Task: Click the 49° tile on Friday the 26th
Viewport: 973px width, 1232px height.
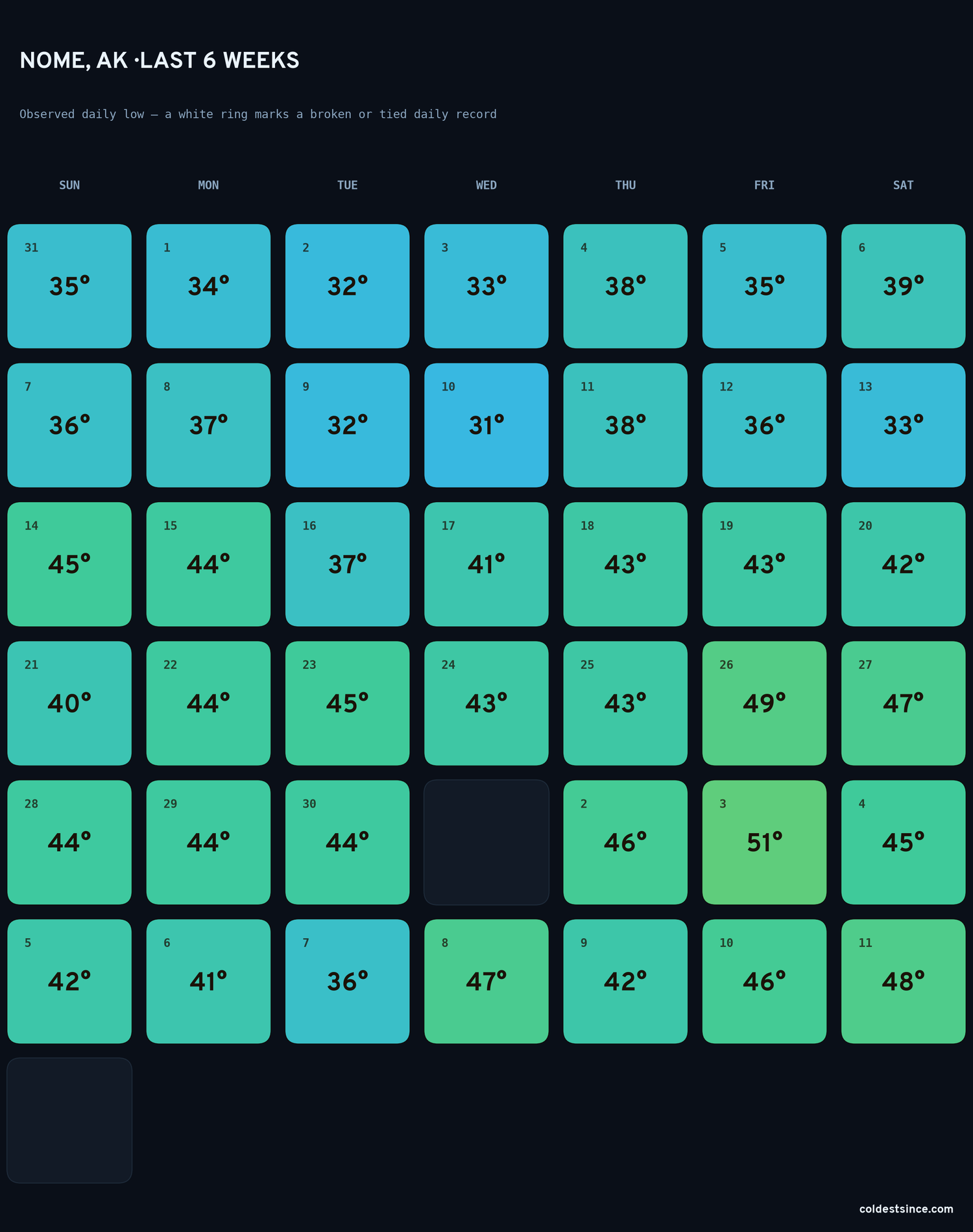Action: 764,703
